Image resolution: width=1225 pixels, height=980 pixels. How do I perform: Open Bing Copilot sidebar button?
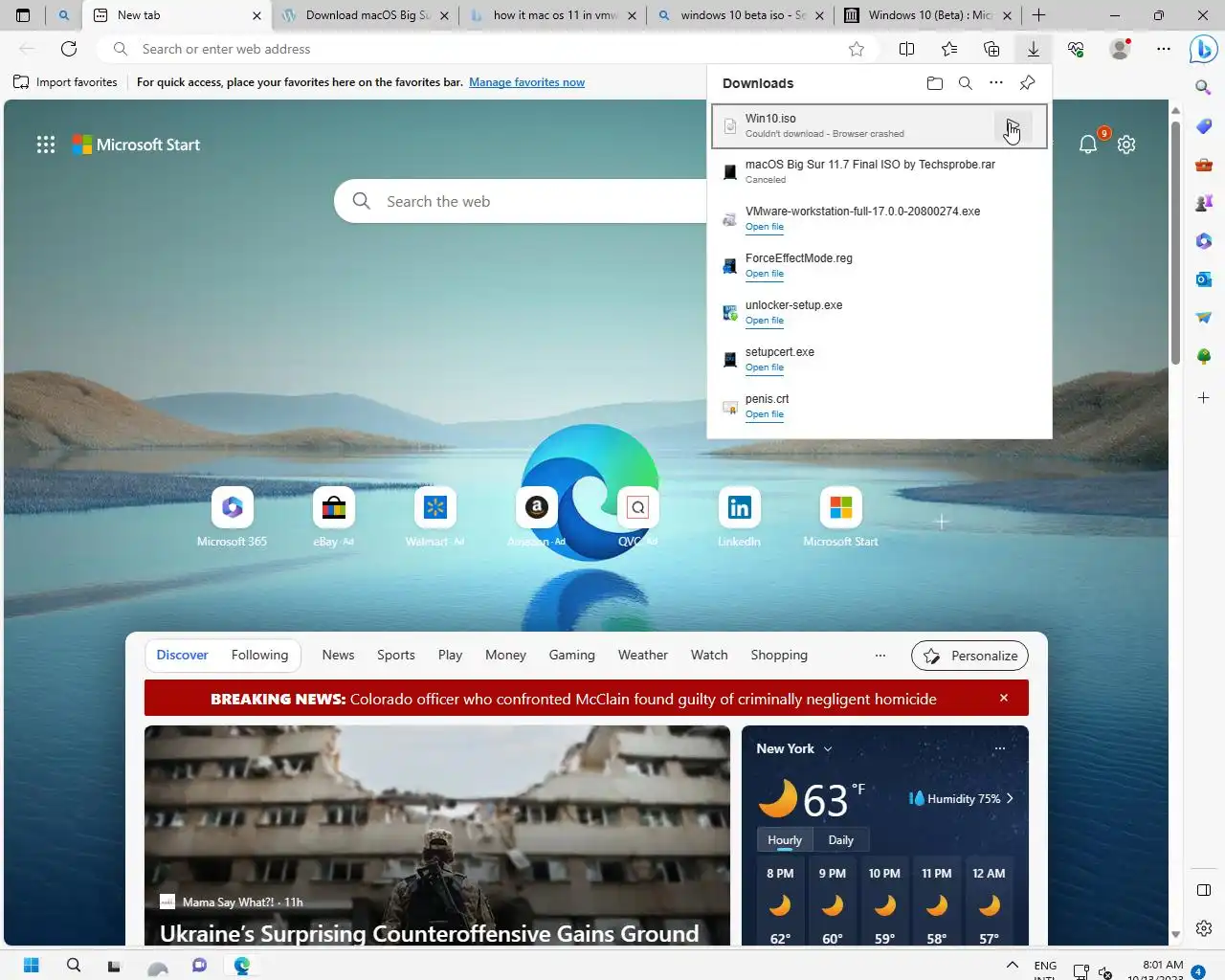click(x=1204, y=49)
